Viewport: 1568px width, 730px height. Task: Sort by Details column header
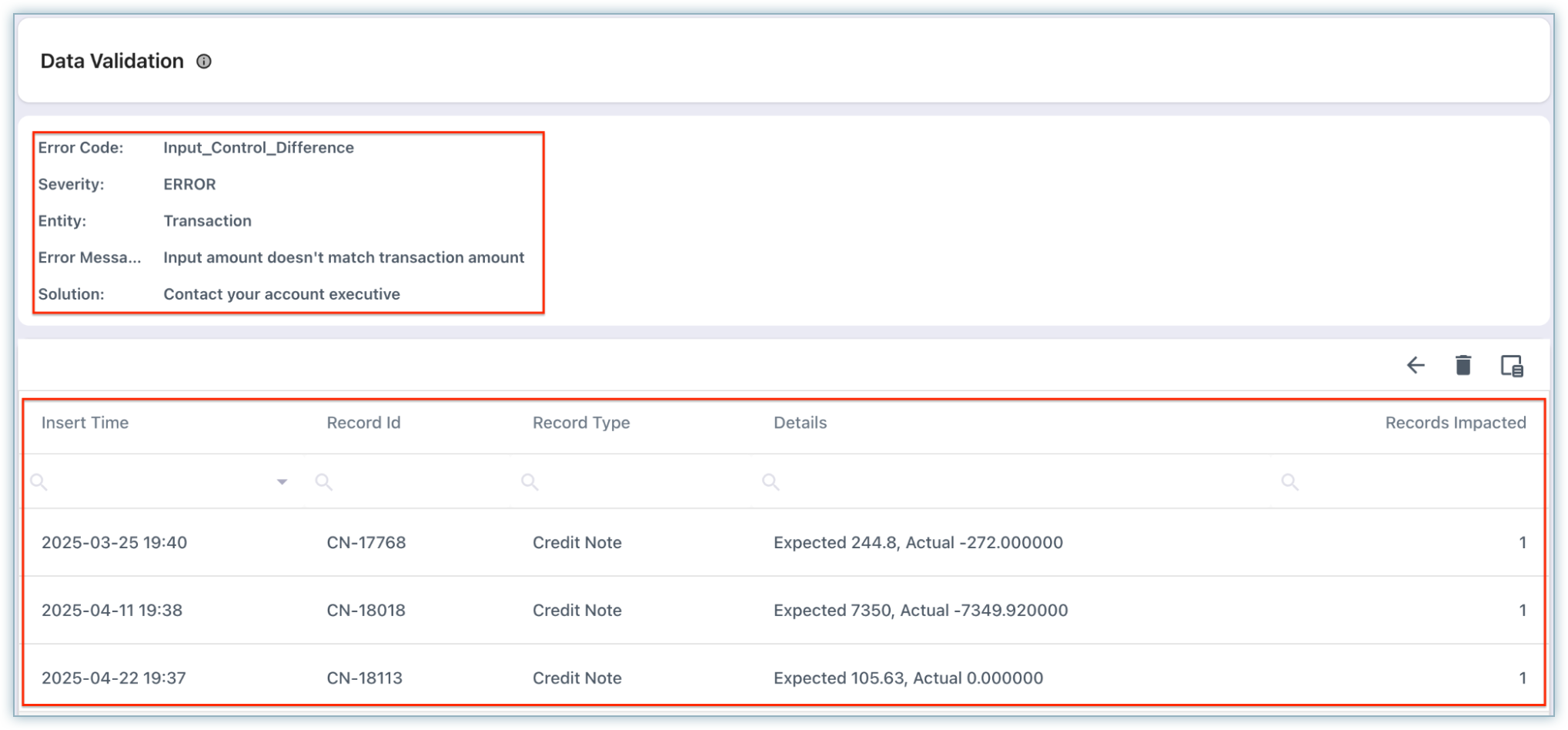coord(800,423)
